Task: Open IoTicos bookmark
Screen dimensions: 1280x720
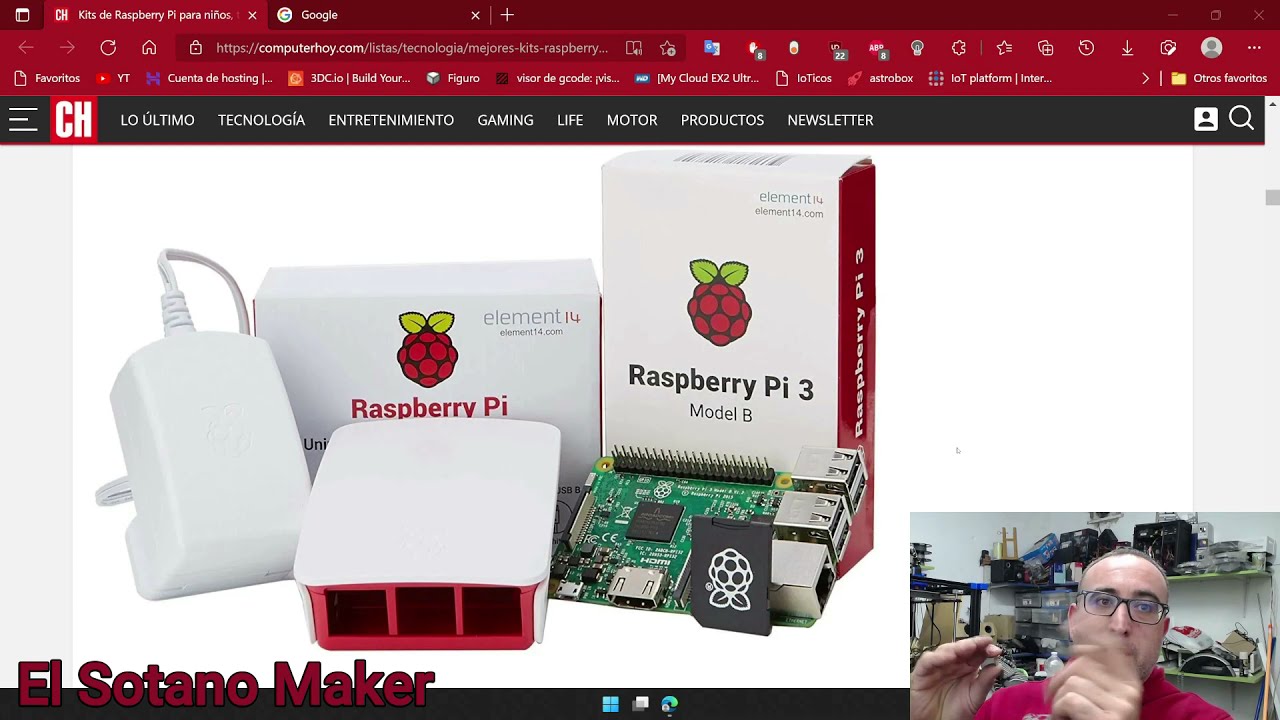Action: [803, 78]
